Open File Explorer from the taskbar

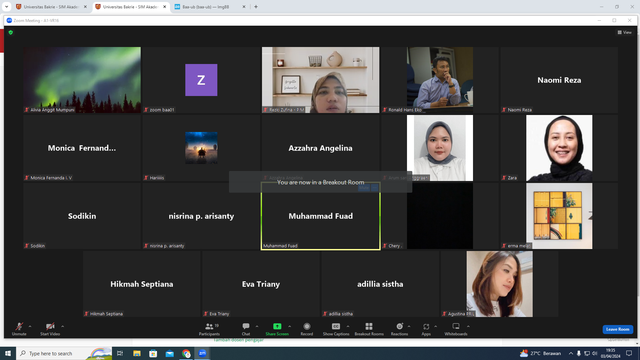(137, 353)
